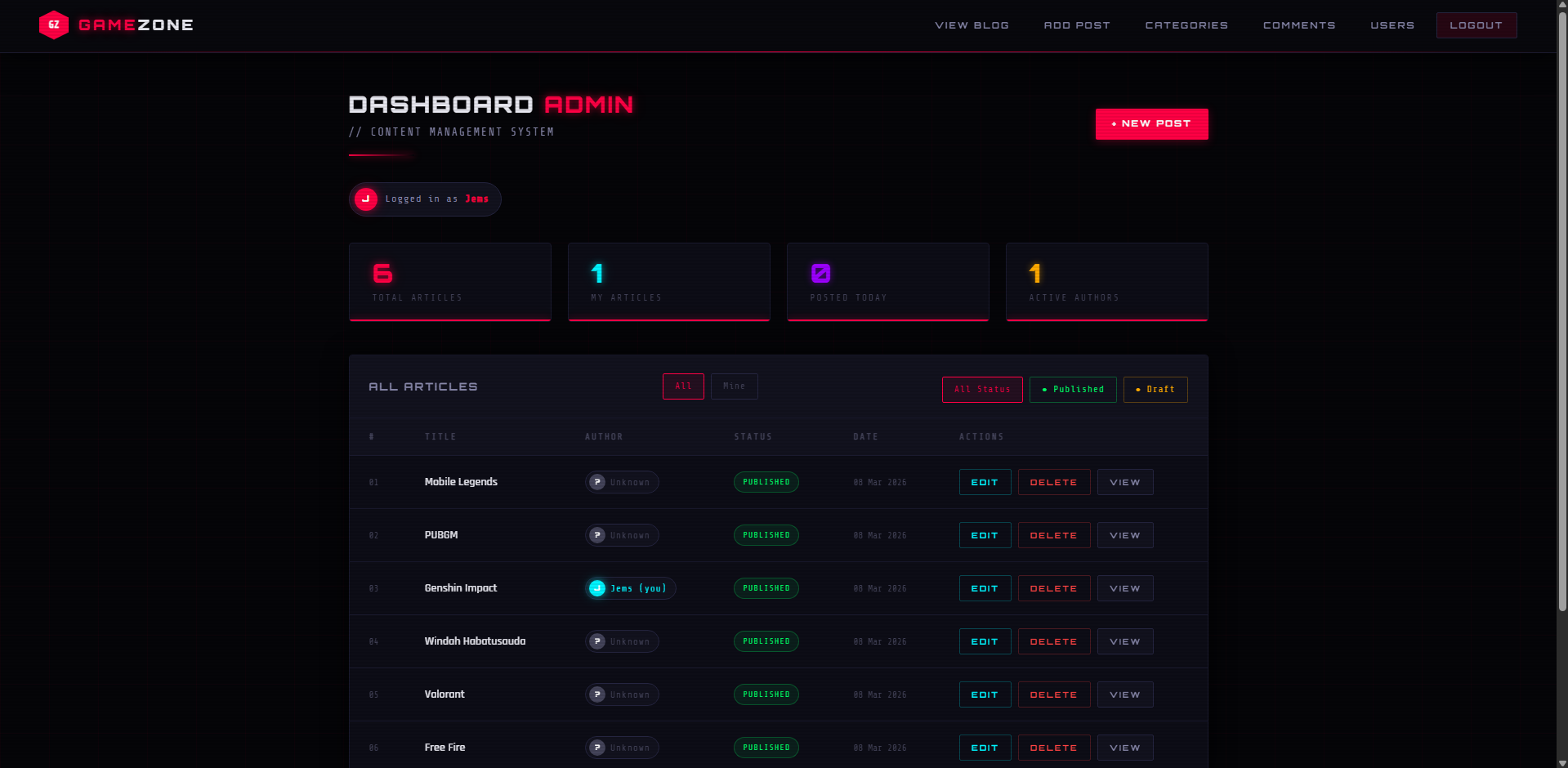This screenshot has height=768, width=1568.
Task: Select the All articles filter
Action: click(x=683, y=386)
